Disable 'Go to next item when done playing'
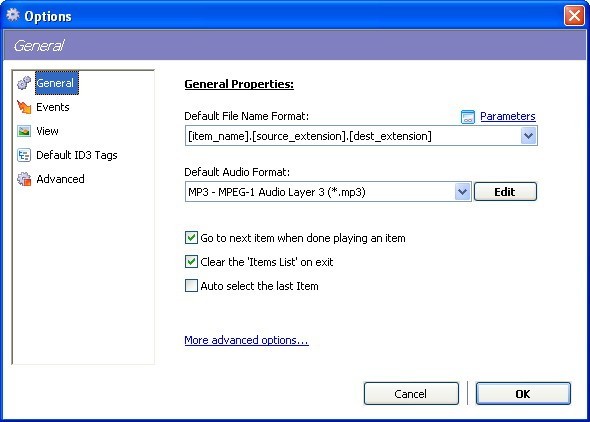This screenshot has height=422, width=590. (x=191, y=238)
